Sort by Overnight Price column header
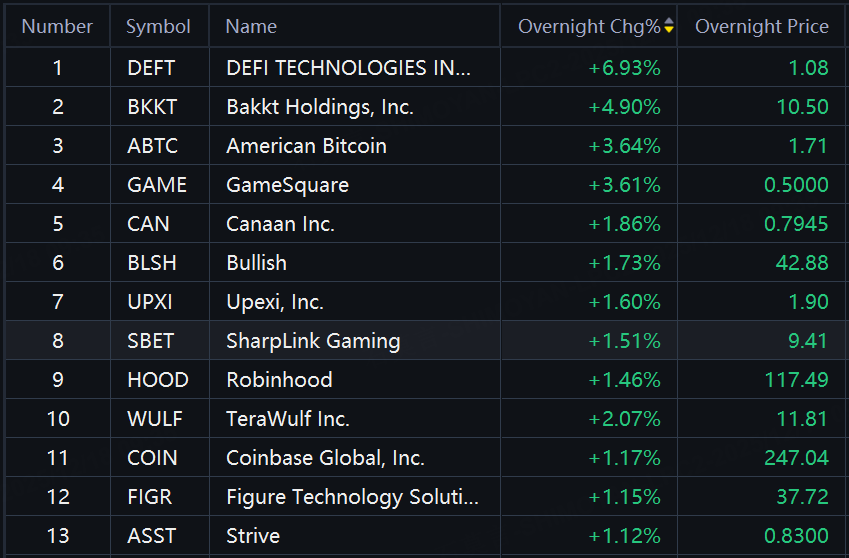The height and width of the screenshot is (558, 849). (x=761, y=26)
